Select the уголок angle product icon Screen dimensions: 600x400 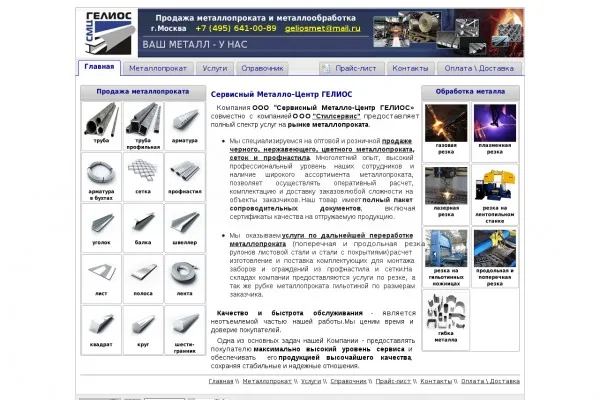(x=101, y=222)
